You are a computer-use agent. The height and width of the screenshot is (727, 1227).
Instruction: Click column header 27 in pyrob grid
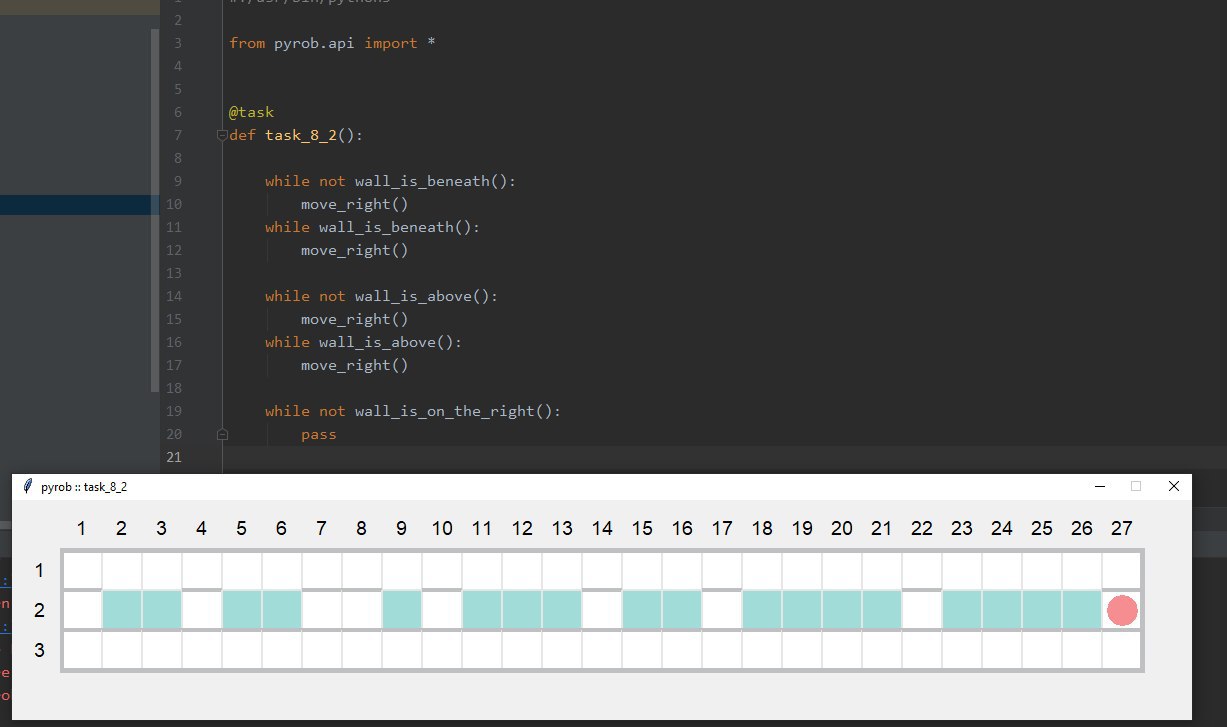tap(1122, 528)
